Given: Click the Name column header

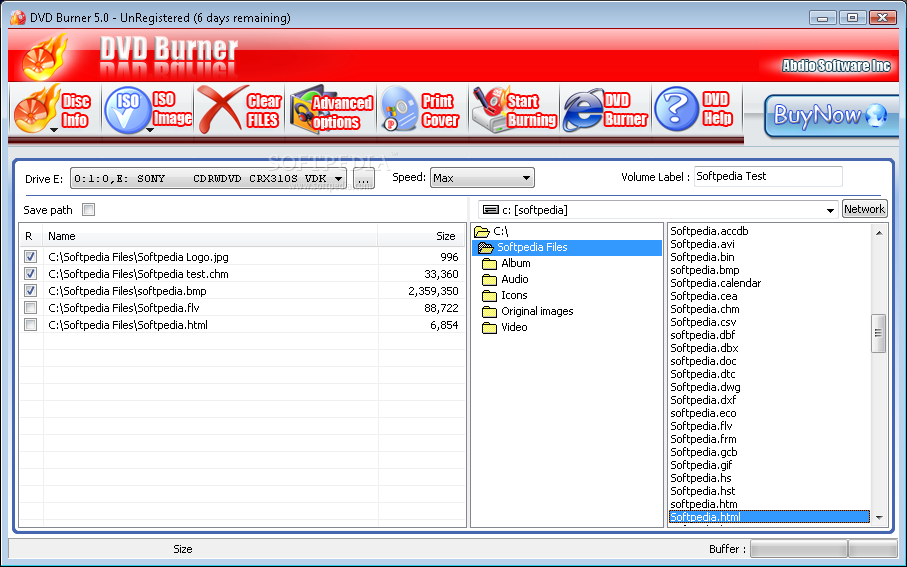Looking at the screenshot, I should point(210,236).
